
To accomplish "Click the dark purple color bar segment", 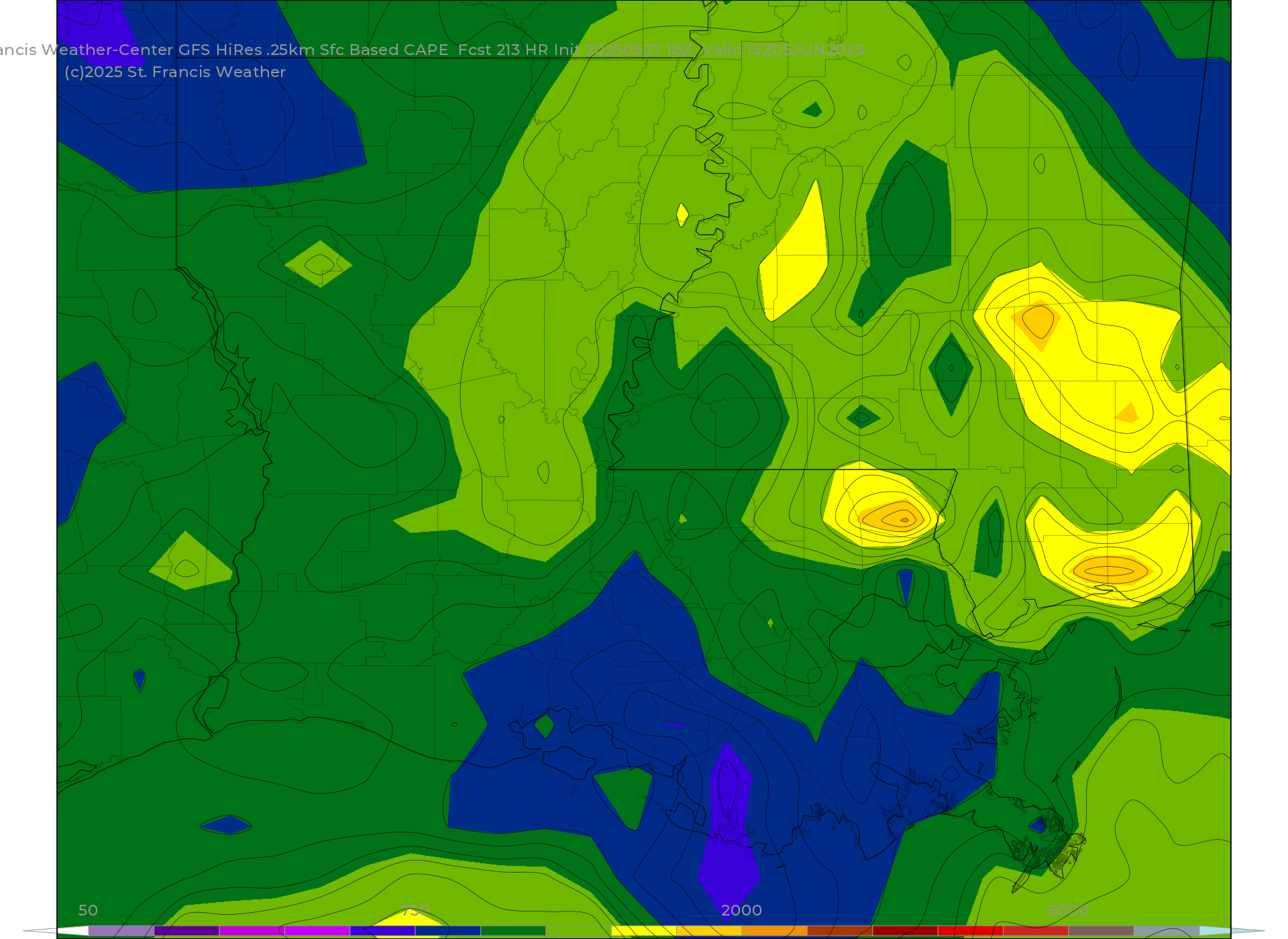I will (x=186, y=931).
